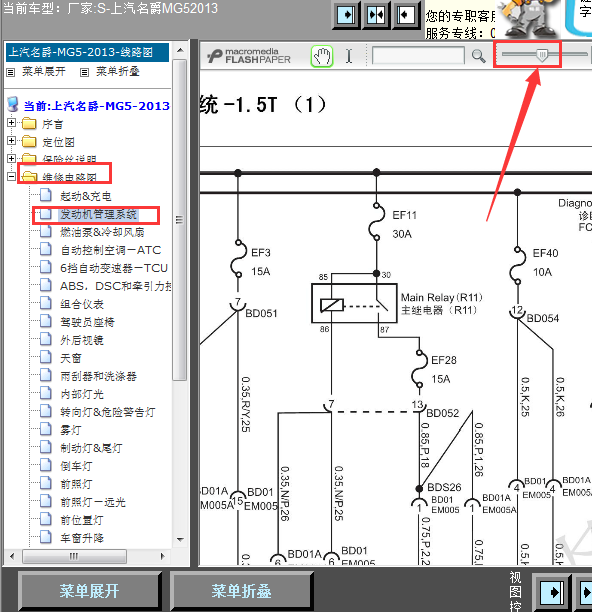Collapse the 维修电路图 folder
The width and height of the screenshot is (592, 612).
pyautogui.click(x=11, y=176)
